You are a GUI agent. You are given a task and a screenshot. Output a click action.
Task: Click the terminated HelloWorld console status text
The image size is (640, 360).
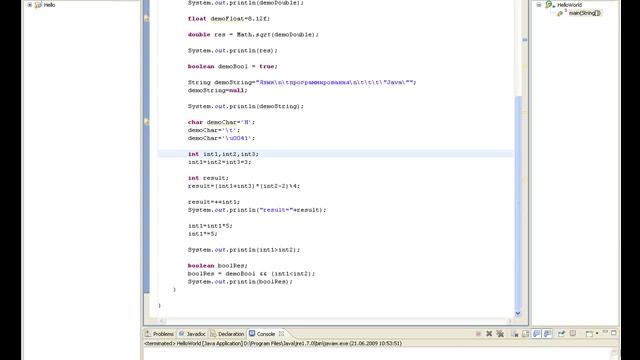tap(273, 343)
